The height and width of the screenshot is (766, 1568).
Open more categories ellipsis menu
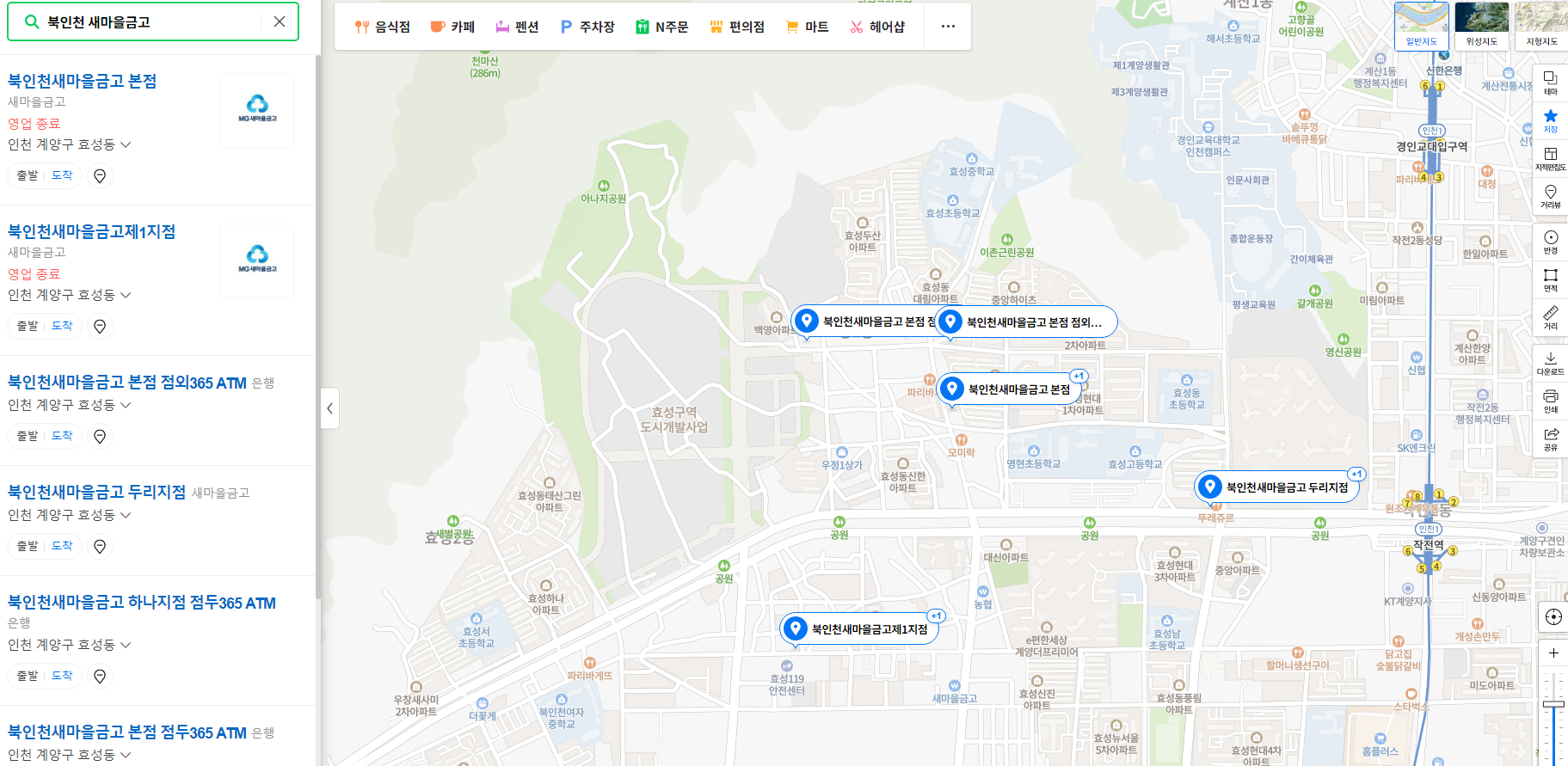click(x=948, y=26)
